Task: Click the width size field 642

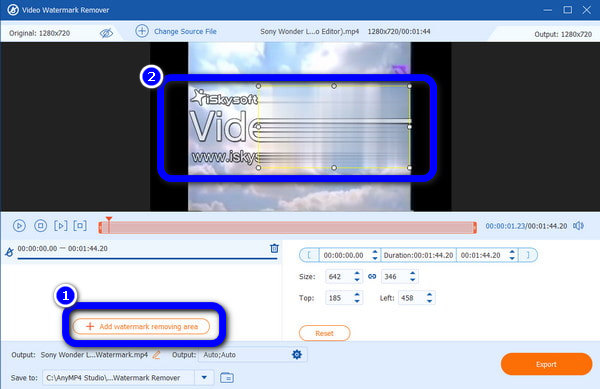Action: (x=339, y=277)
